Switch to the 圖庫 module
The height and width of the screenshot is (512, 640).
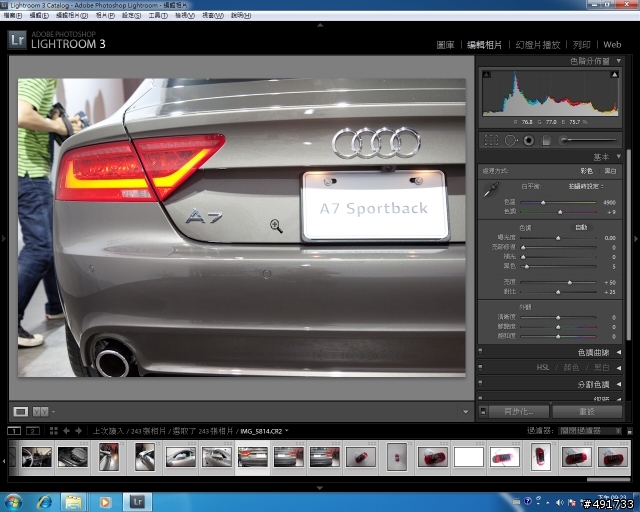445,45
